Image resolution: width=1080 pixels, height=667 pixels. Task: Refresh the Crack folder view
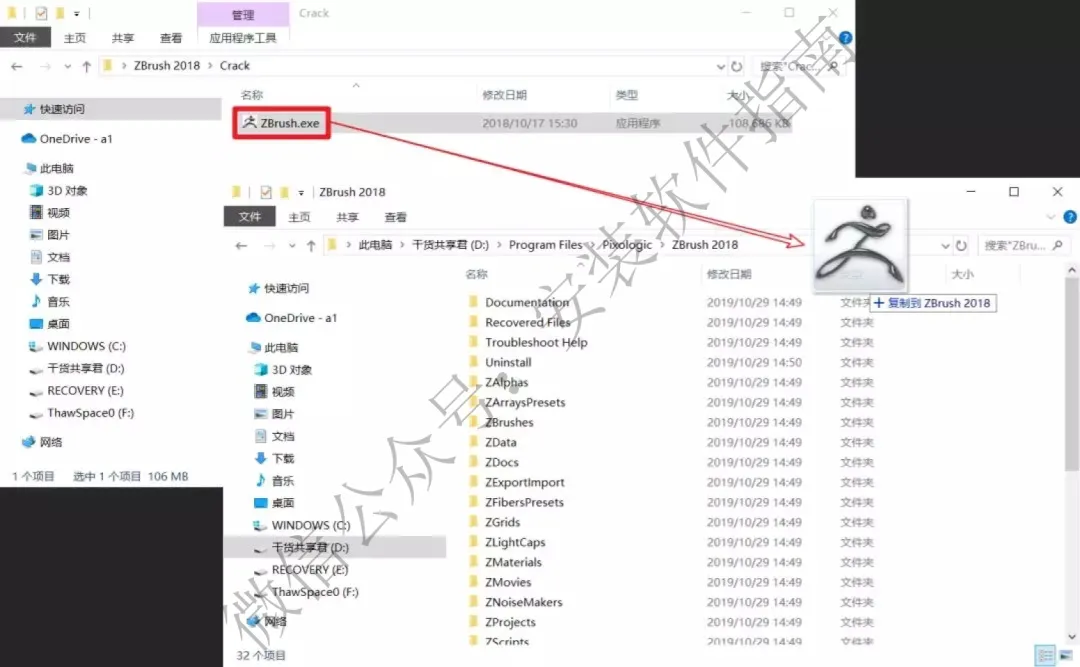tap(736, 67)
